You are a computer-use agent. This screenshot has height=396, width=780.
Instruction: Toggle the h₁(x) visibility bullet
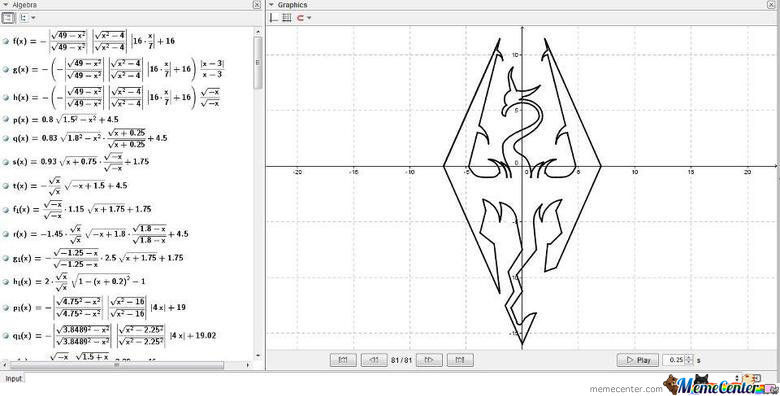click(x=6, y=282)
